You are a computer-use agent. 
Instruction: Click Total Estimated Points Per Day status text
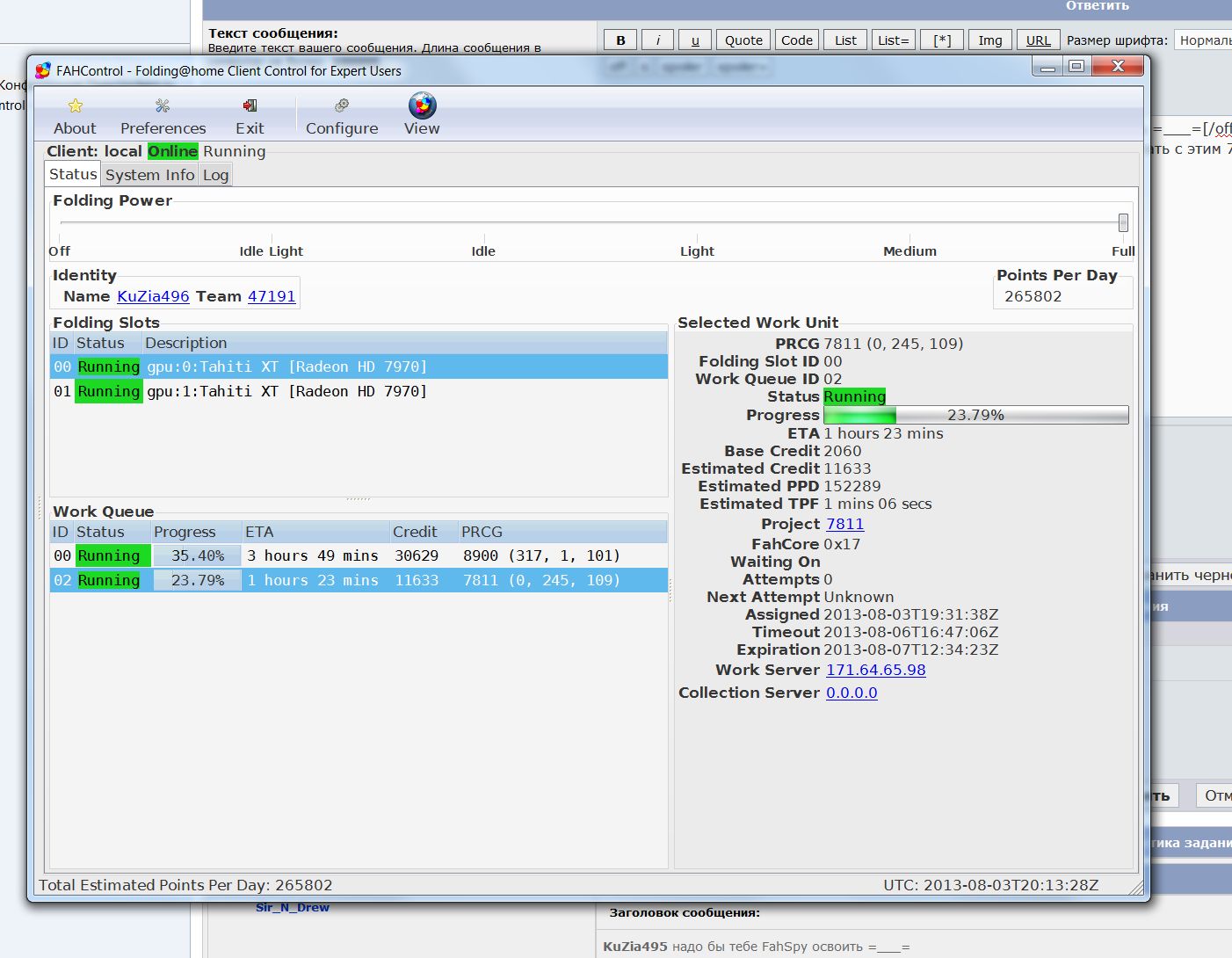[x=185, y=885]
